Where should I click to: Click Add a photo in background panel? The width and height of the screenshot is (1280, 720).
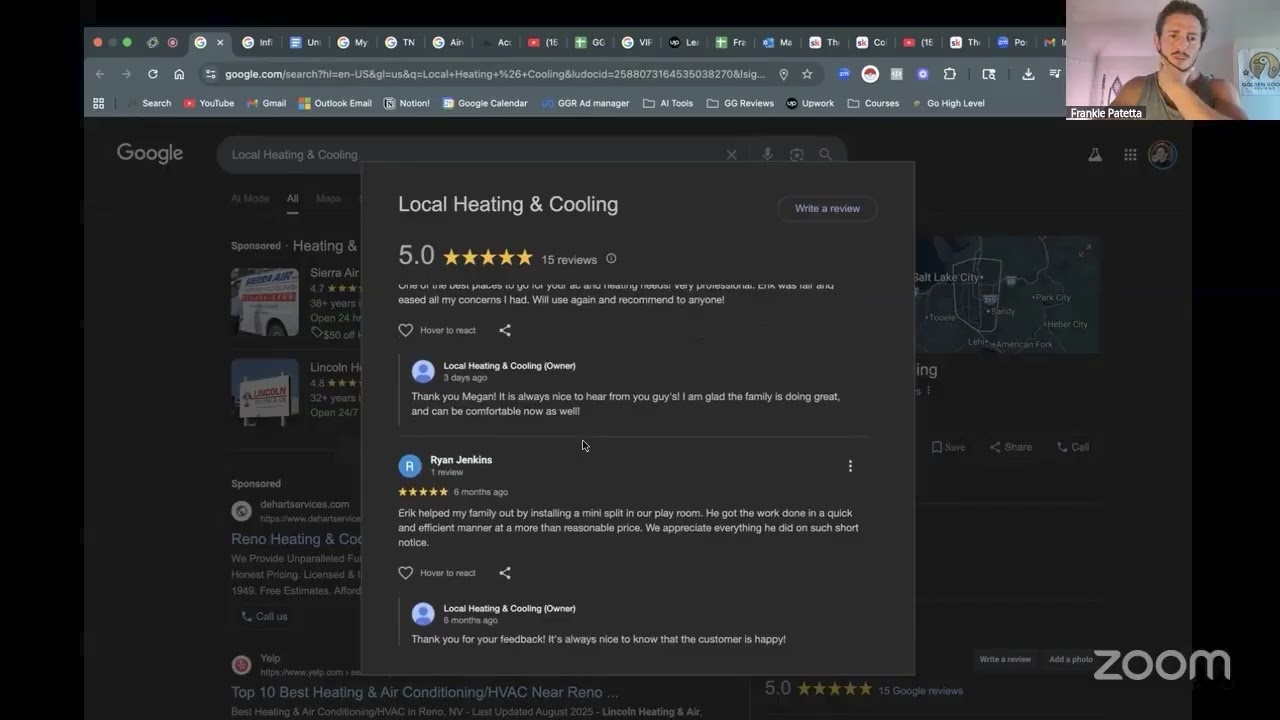(x=1071, y=660)
